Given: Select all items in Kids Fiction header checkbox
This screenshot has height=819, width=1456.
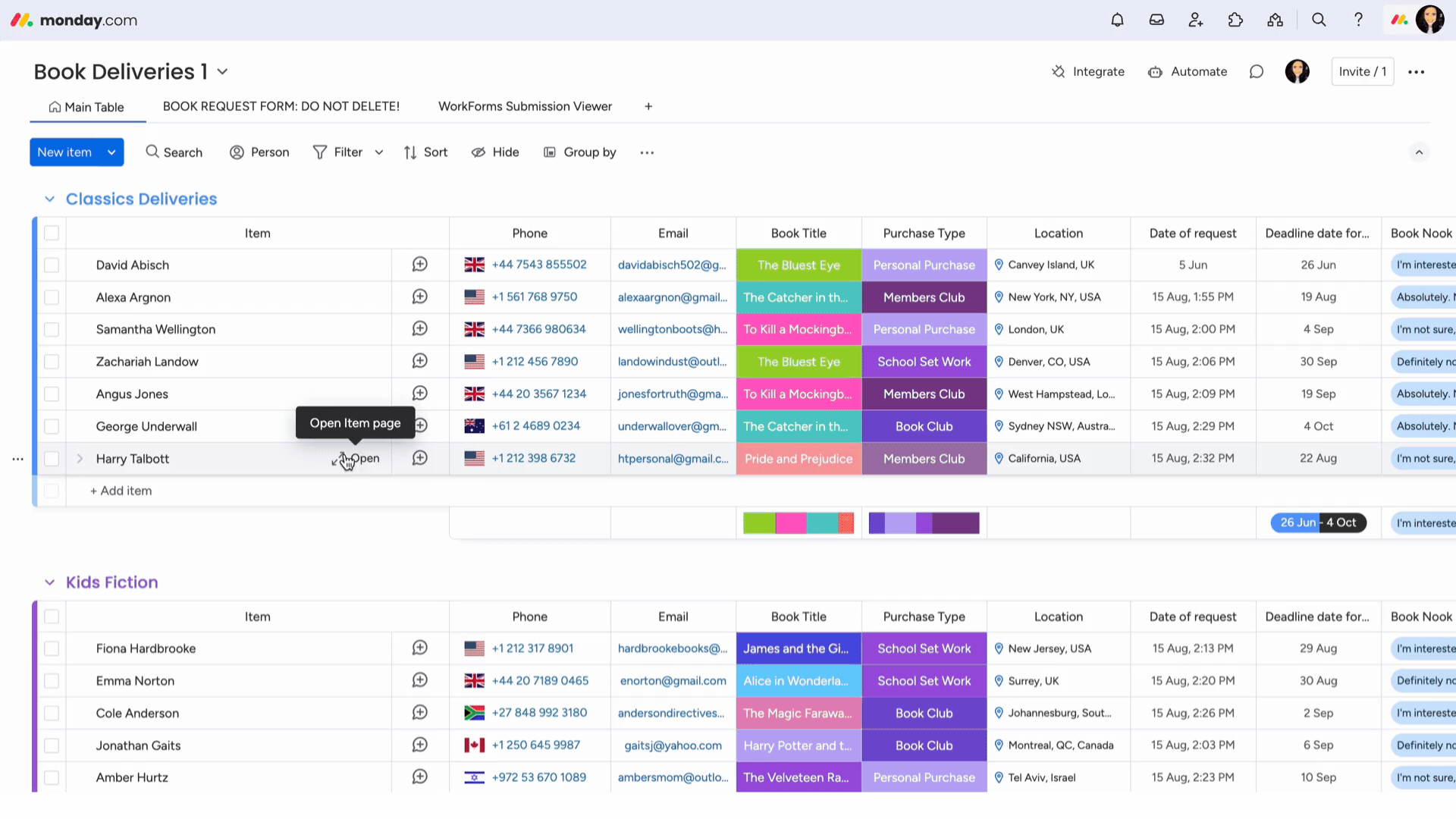Looking at the screenshot, I should coord(52,617).
